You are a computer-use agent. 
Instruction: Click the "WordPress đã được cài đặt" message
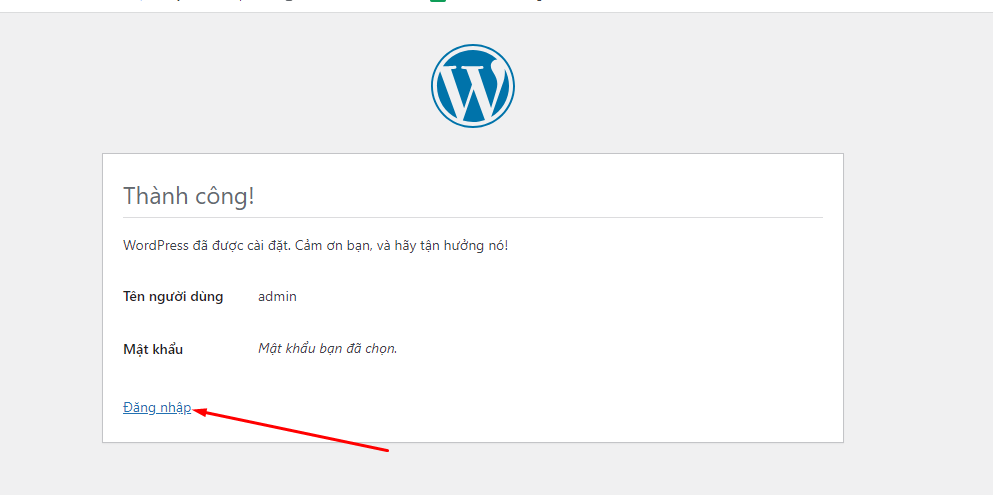[315, 246]
